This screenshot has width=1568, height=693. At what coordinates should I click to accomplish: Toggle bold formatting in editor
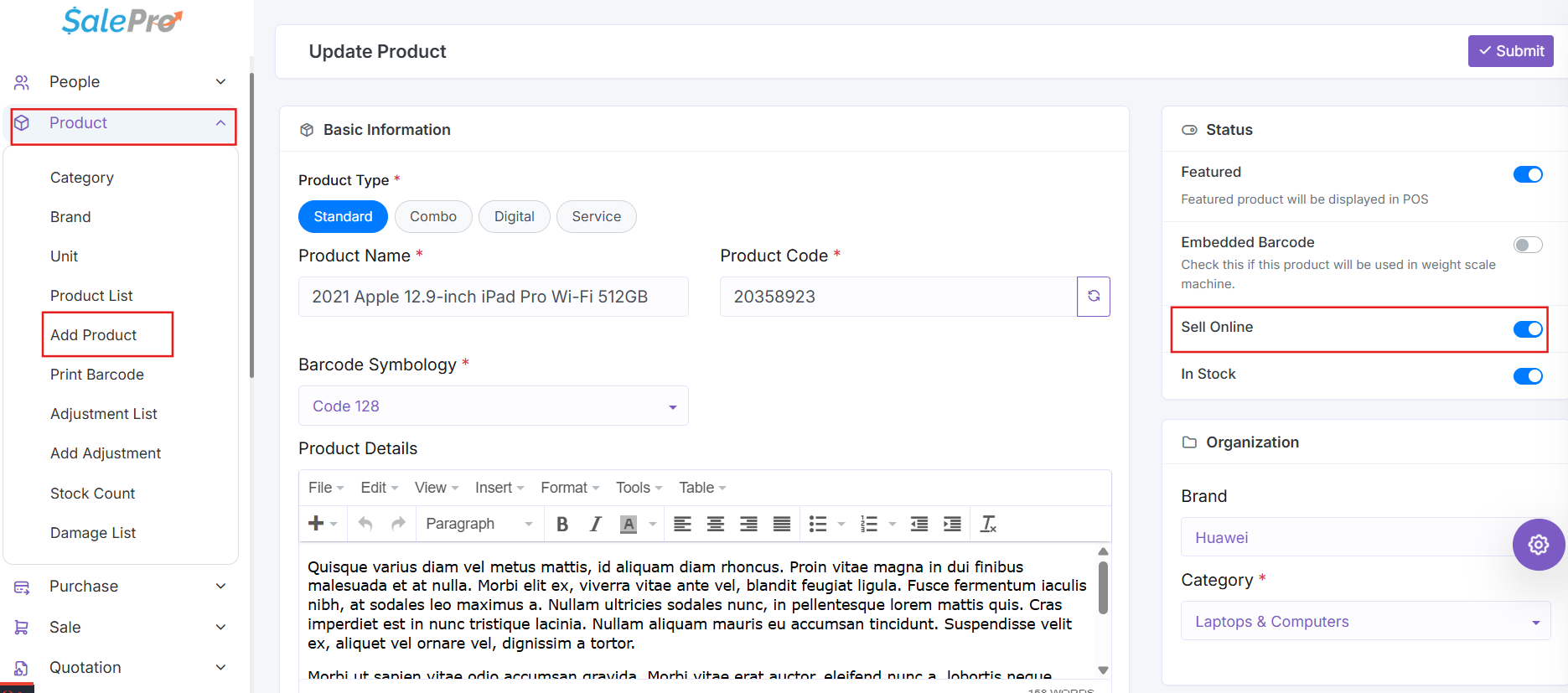point(562,524)
